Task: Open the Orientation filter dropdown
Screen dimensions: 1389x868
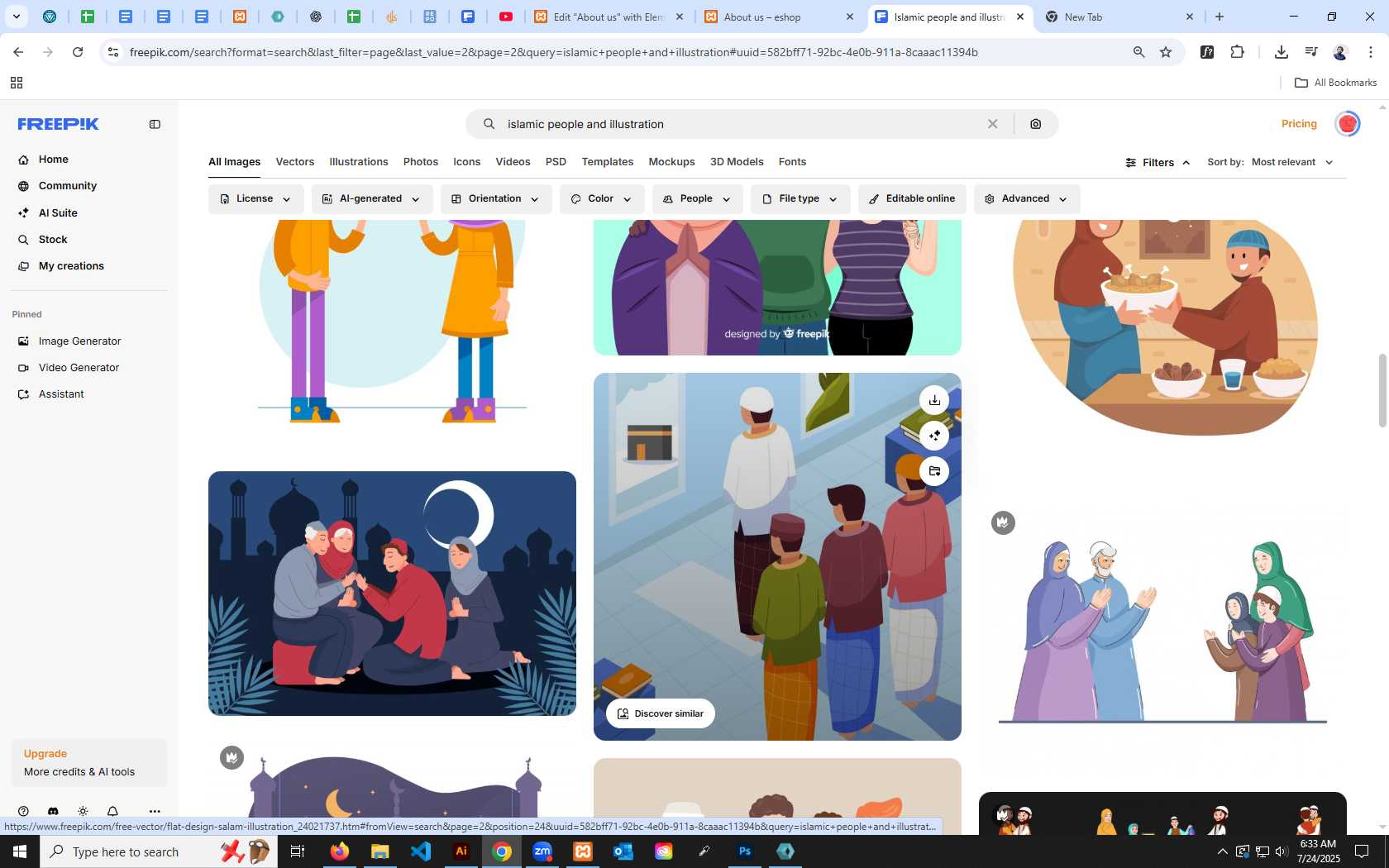Action: (x=496, y=199)
